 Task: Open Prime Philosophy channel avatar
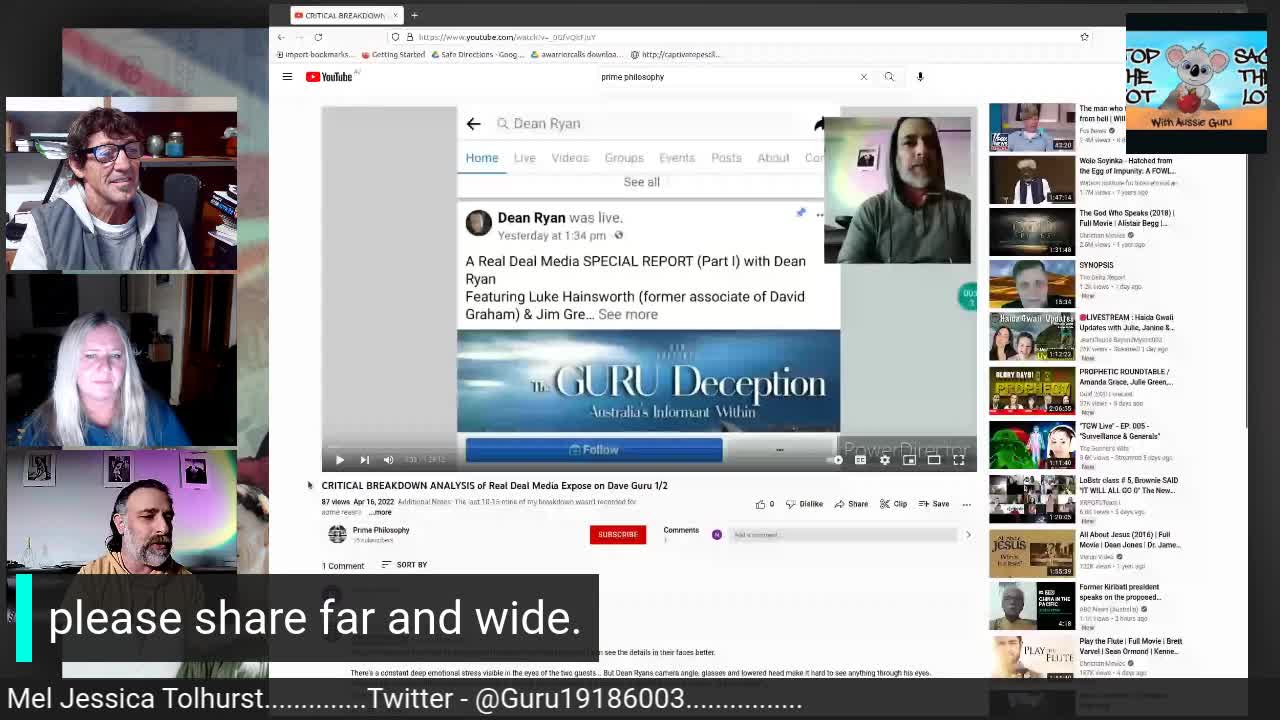click(337, 535)
